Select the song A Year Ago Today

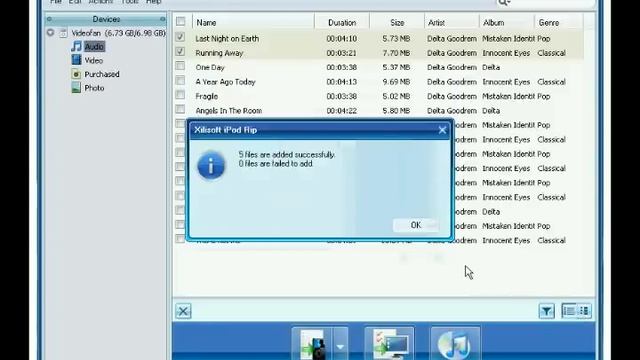225,82
